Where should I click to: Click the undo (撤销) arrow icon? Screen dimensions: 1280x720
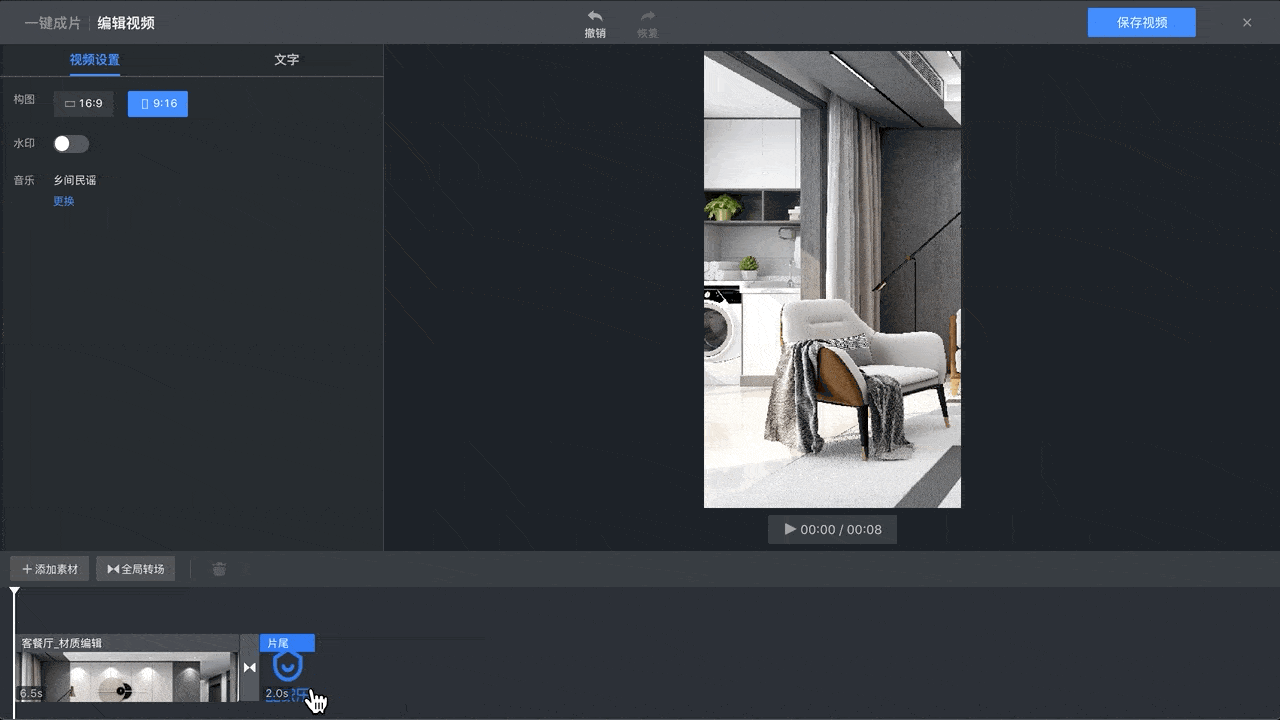[x=595, y=17]
